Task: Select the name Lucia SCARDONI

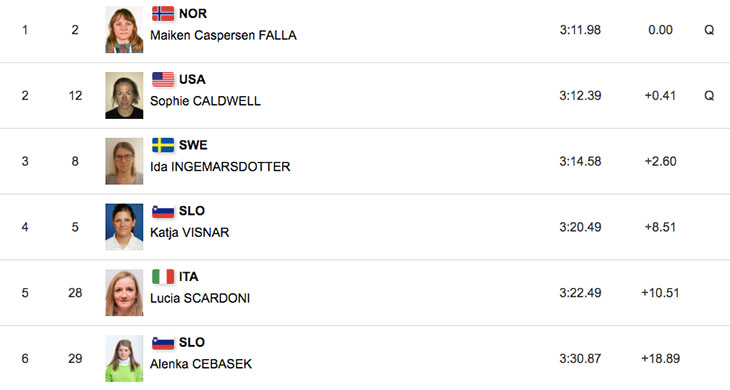Action: [200, 298]
